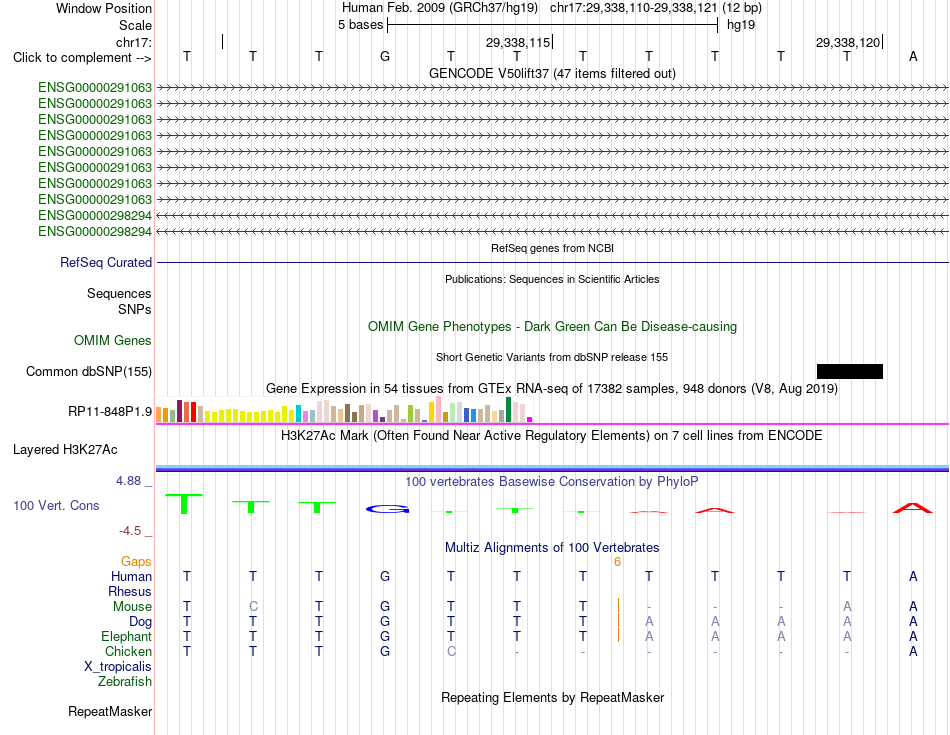Viewport: 950px width, 735px height.
Task: Select the "Mouse" species label
Action: pyautogui.click(x=132, y=607)
